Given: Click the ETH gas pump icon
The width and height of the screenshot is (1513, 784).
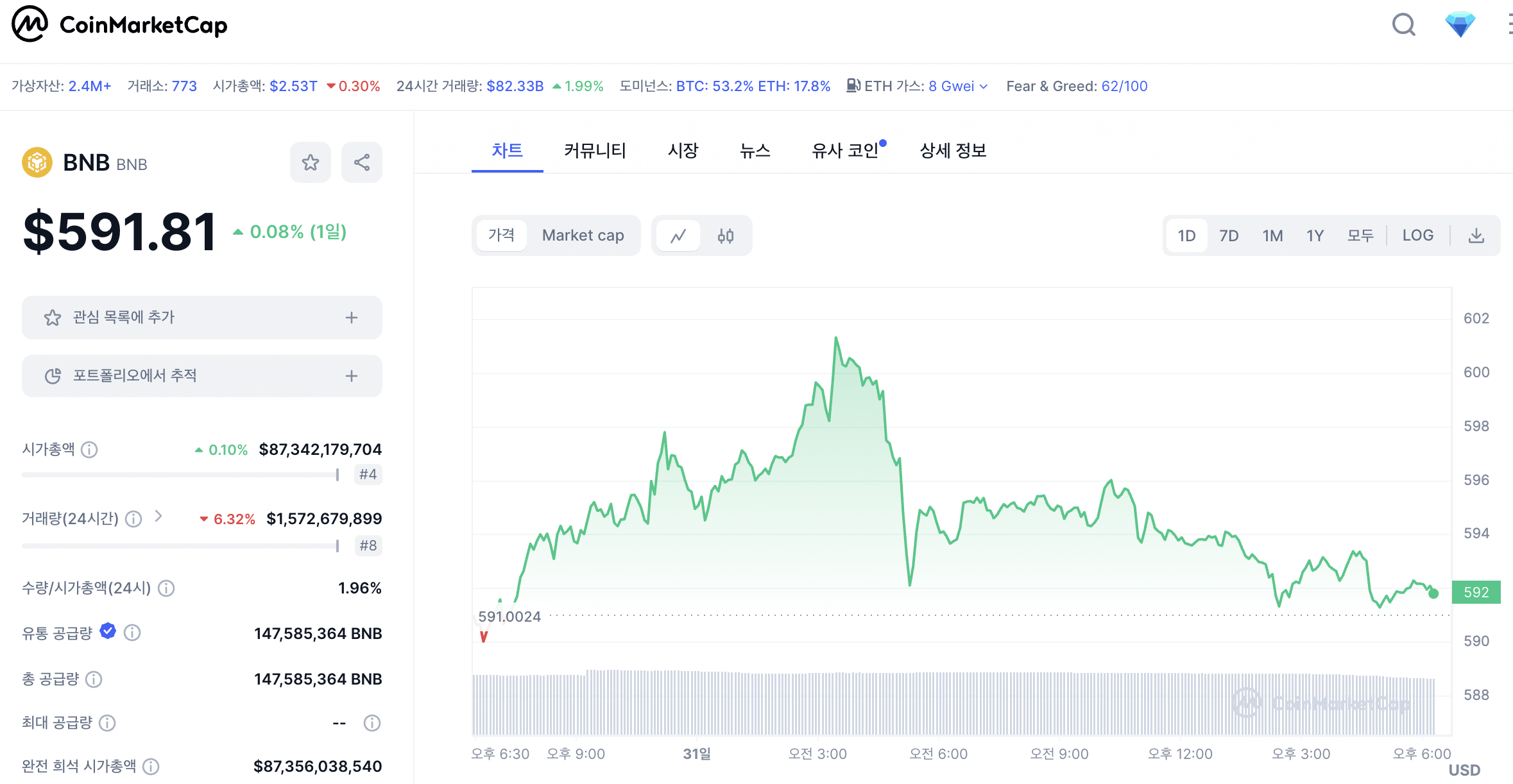Looking at the screenshot, I should [x=853, y=85].
